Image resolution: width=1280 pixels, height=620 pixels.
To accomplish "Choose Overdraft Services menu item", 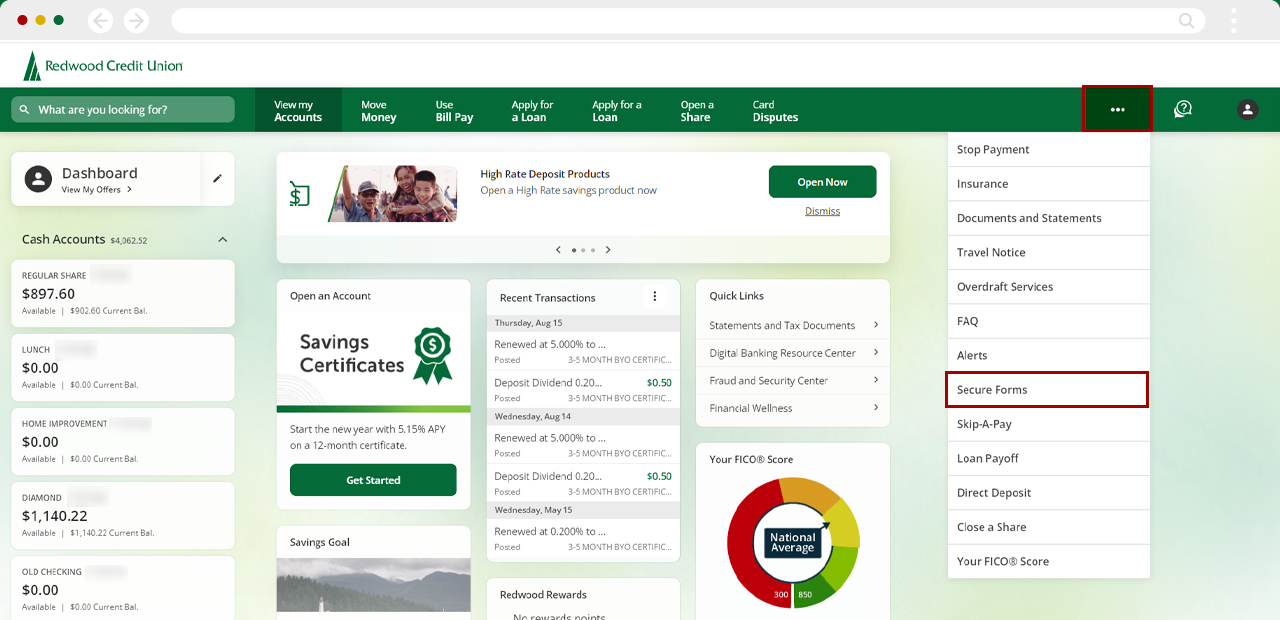I will (x=1049, y=287).
